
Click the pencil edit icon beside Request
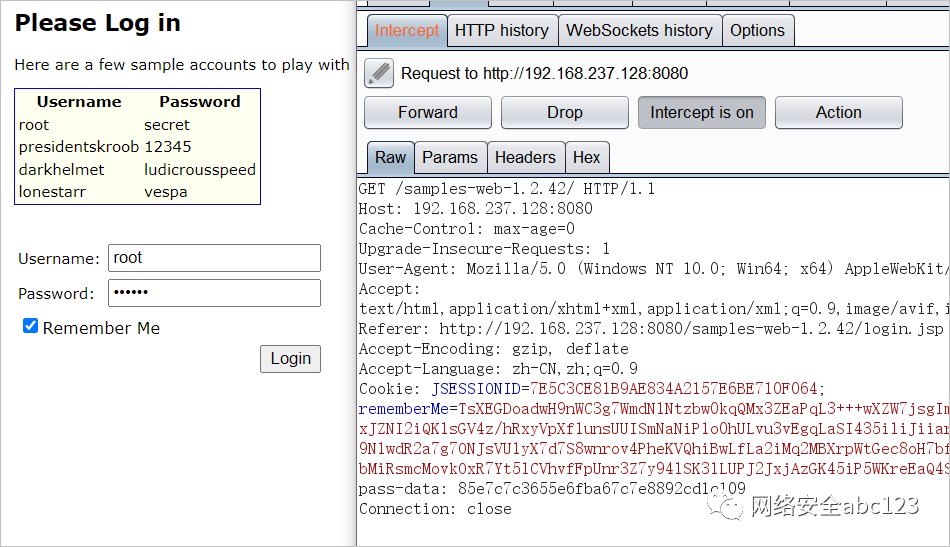[x=379, y=73]
